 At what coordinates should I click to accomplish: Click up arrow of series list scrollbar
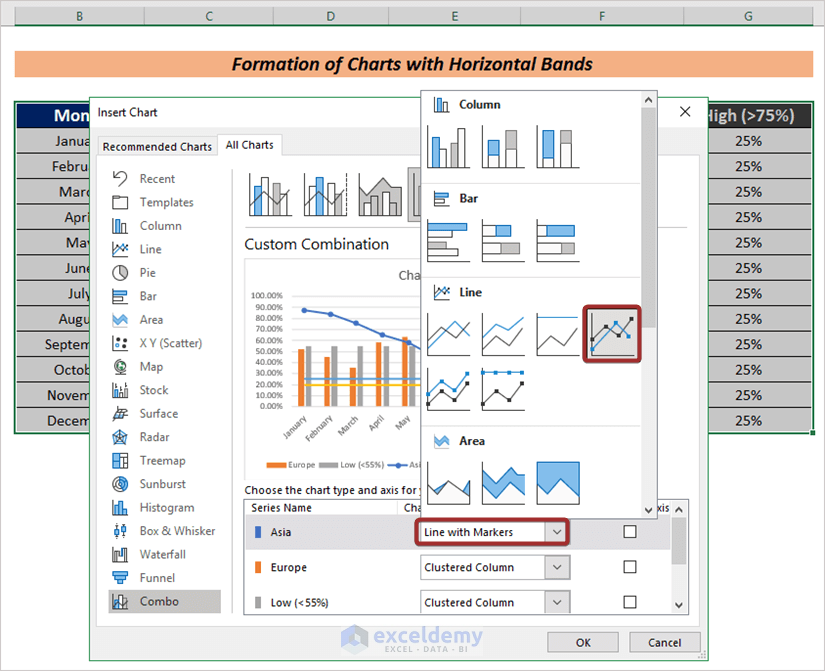coord(679,509)
